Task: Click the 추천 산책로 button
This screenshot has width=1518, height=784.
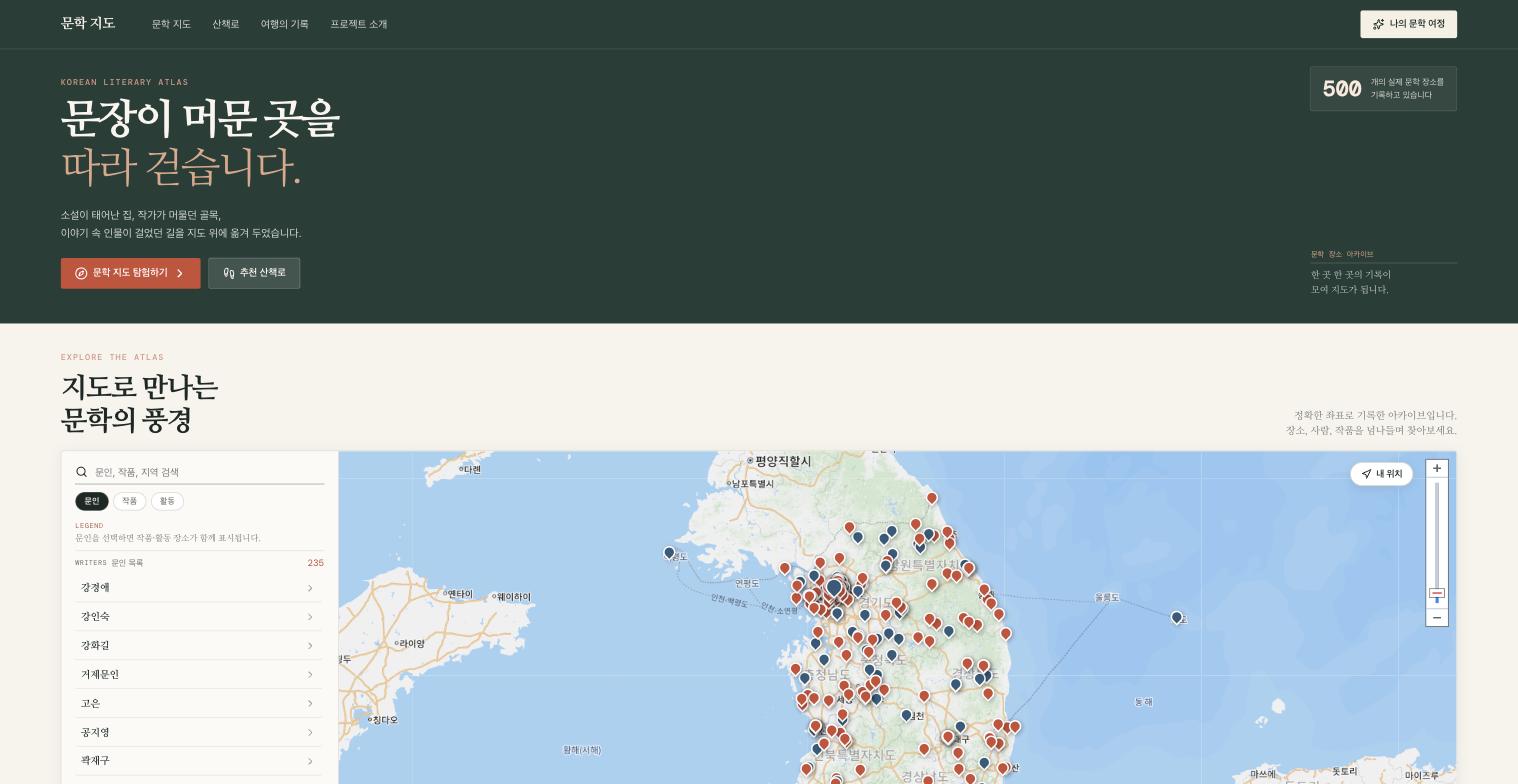Action: 254,273
